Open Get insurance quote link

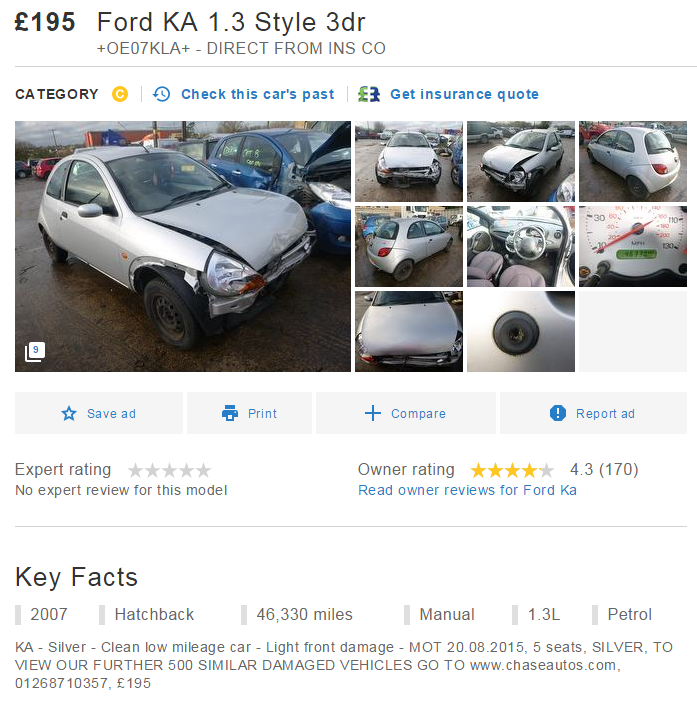465,94
